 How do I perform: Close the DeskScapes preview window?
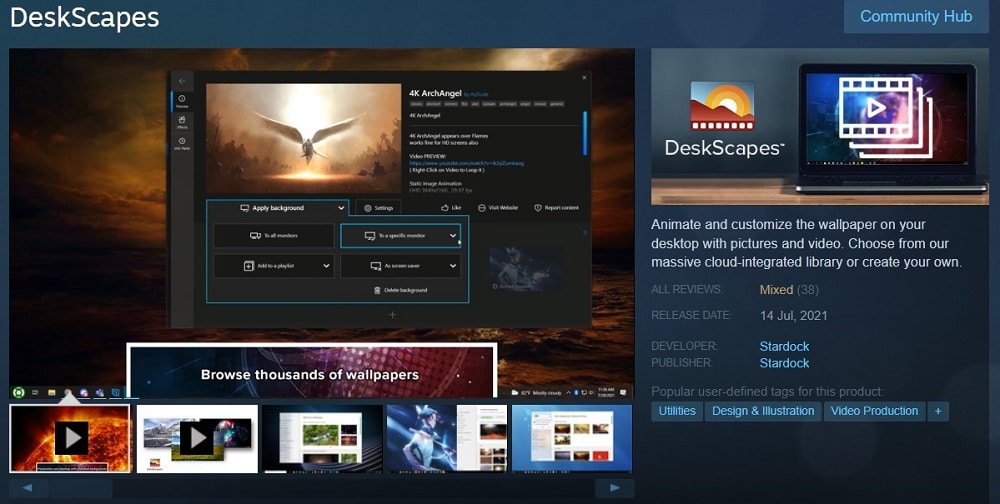[584, 78]
